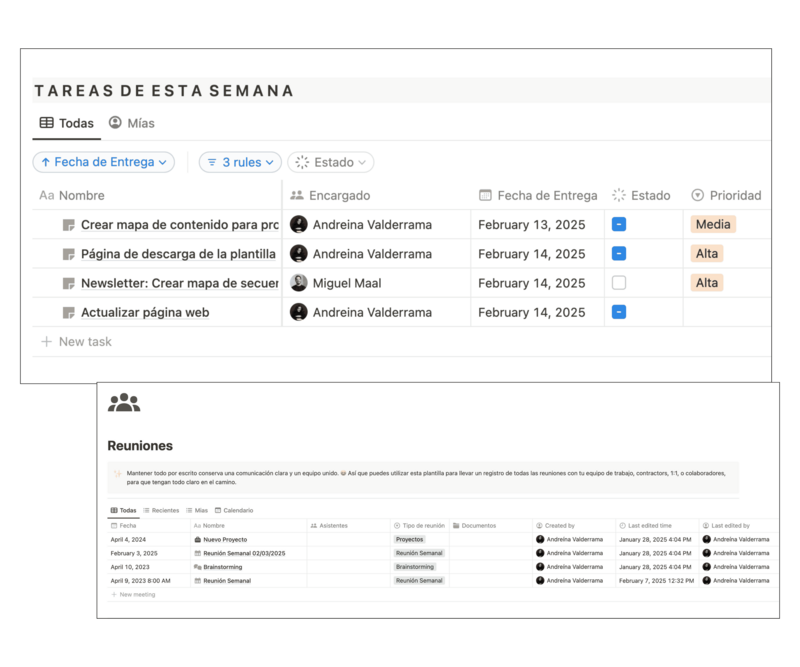
Task: Toggle Estado checkbox for Página de descarga
Action: pyautogui.click(x=619, y=254)
